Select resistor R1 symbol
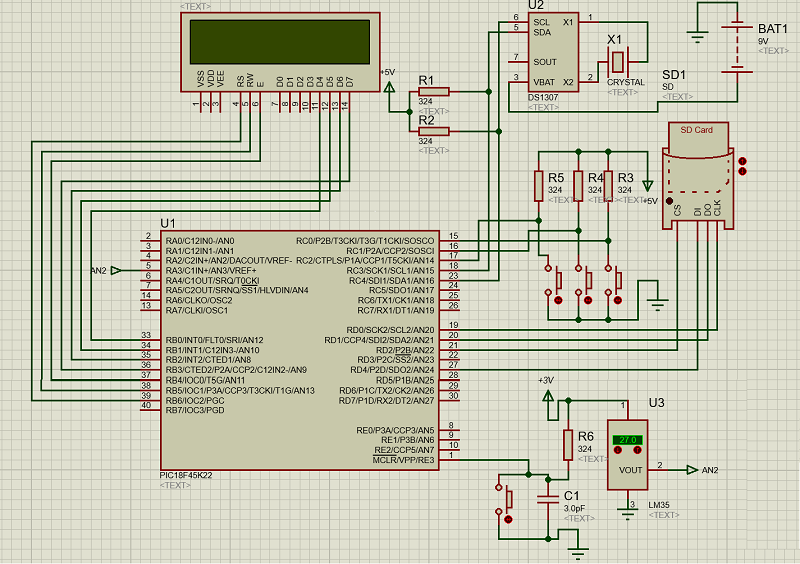 pos(433,92)
